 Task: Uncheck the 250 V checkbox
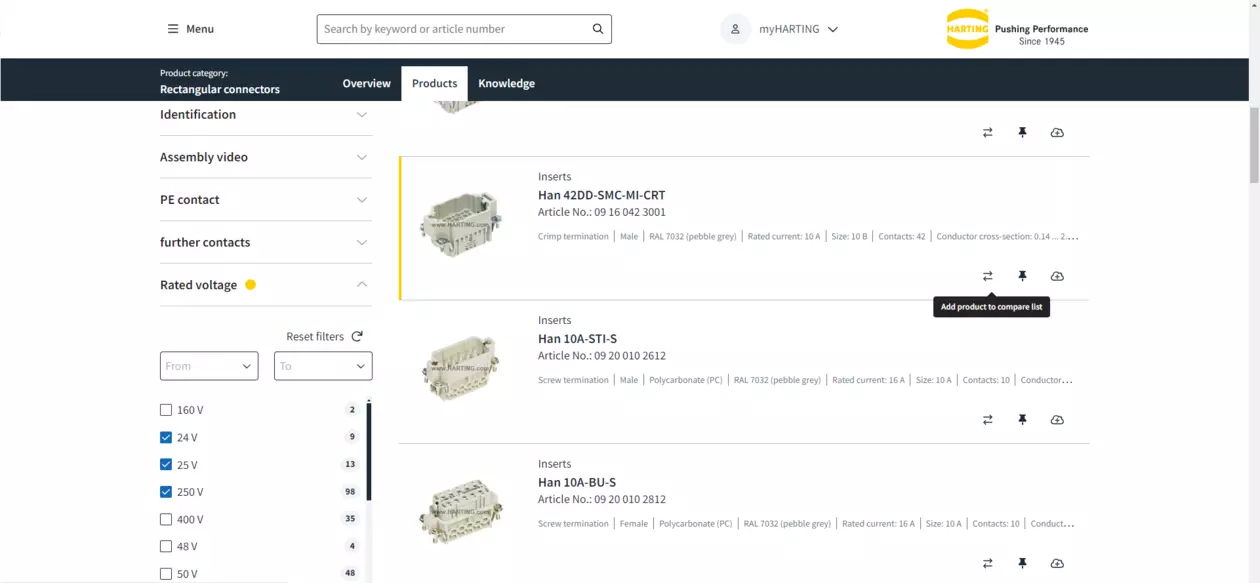166,492
